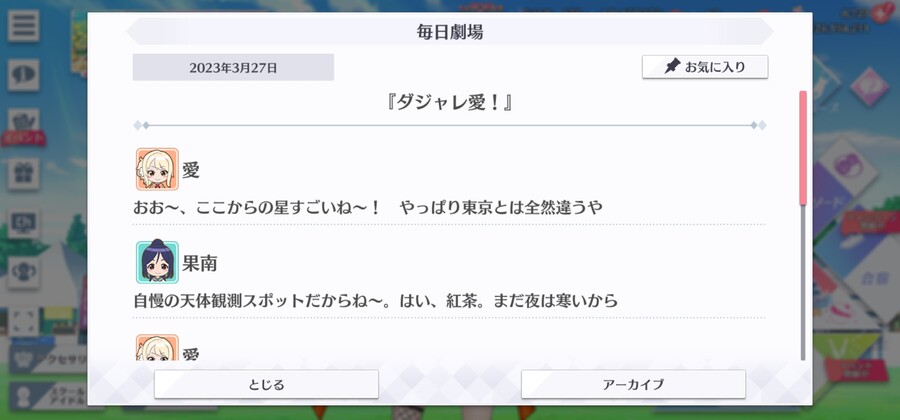
Task: Open the スクールアイドル menu item
Action: point(49,395)
